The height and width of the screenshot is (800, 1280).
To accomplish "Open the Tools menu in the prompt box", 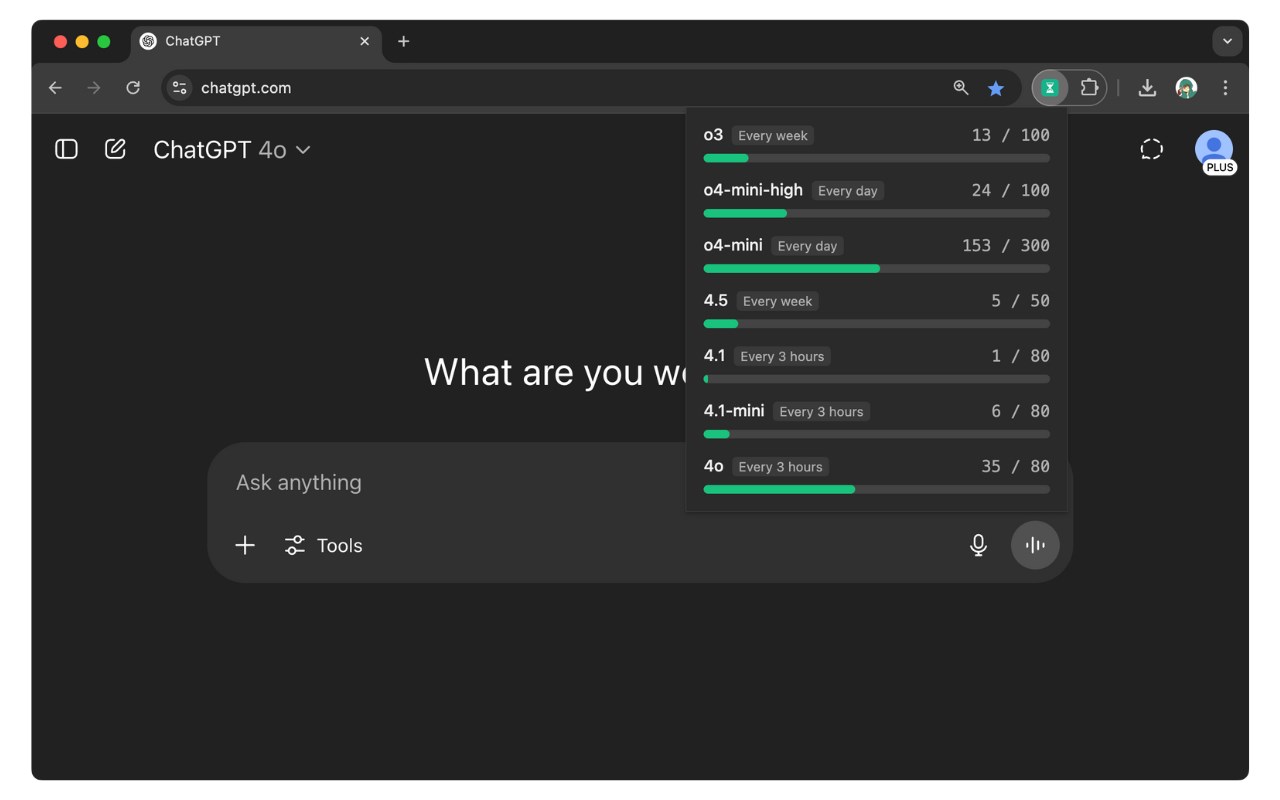I will tap(323, 545).
